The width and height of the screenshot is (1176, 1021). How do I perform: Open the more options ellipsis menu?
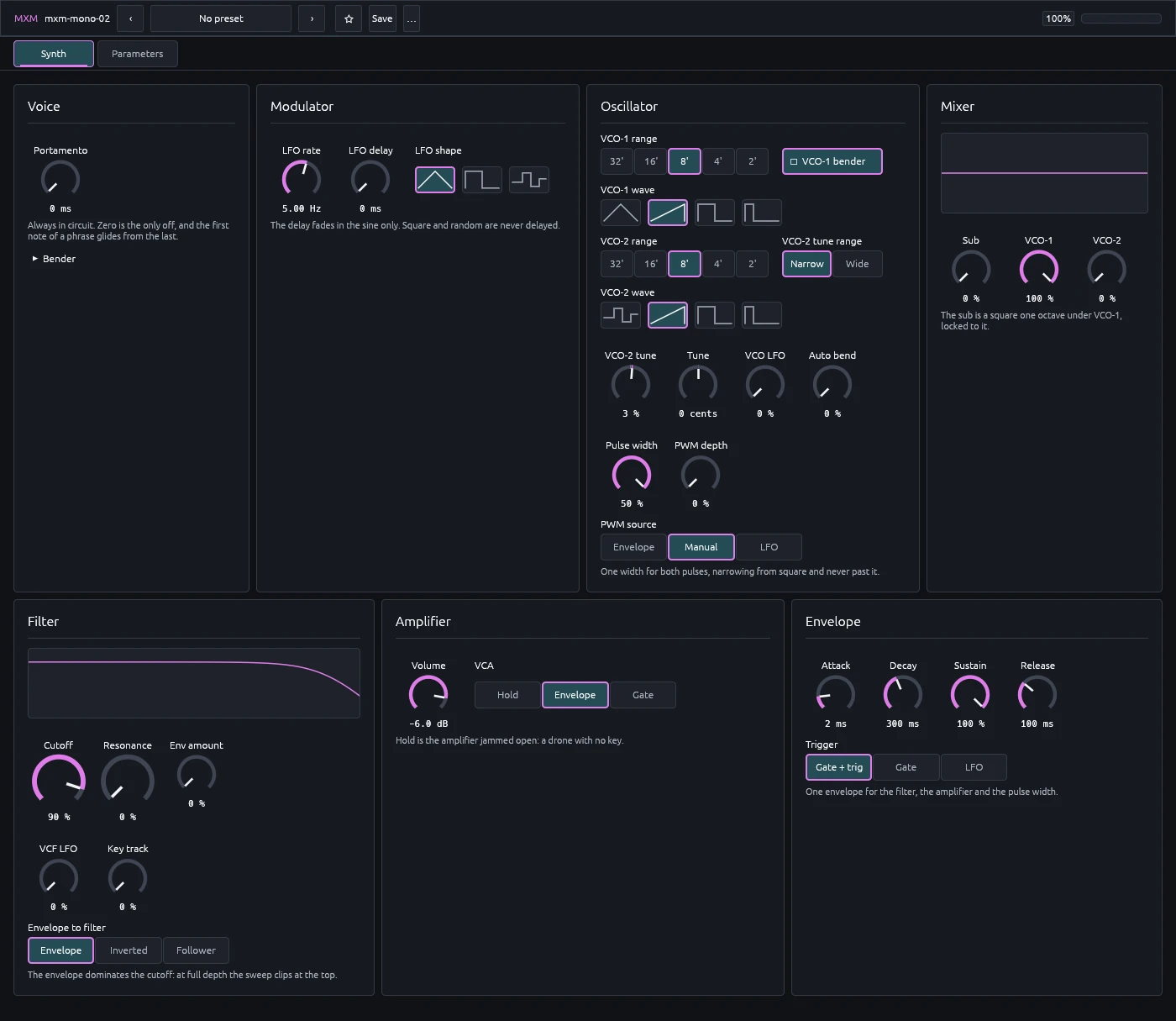pos(412,18)
